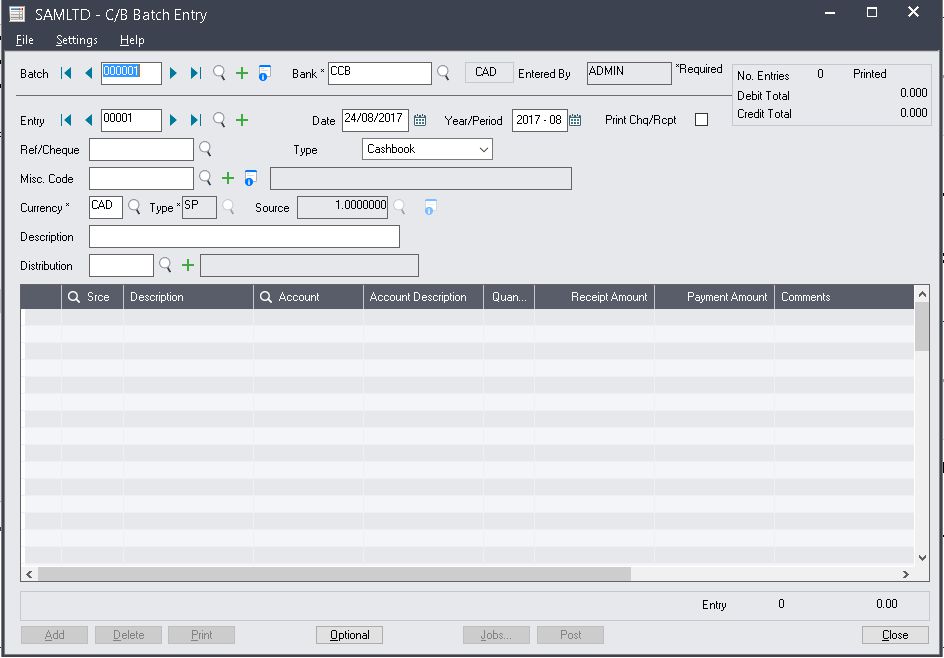Open the Source rate information icon

430,207
